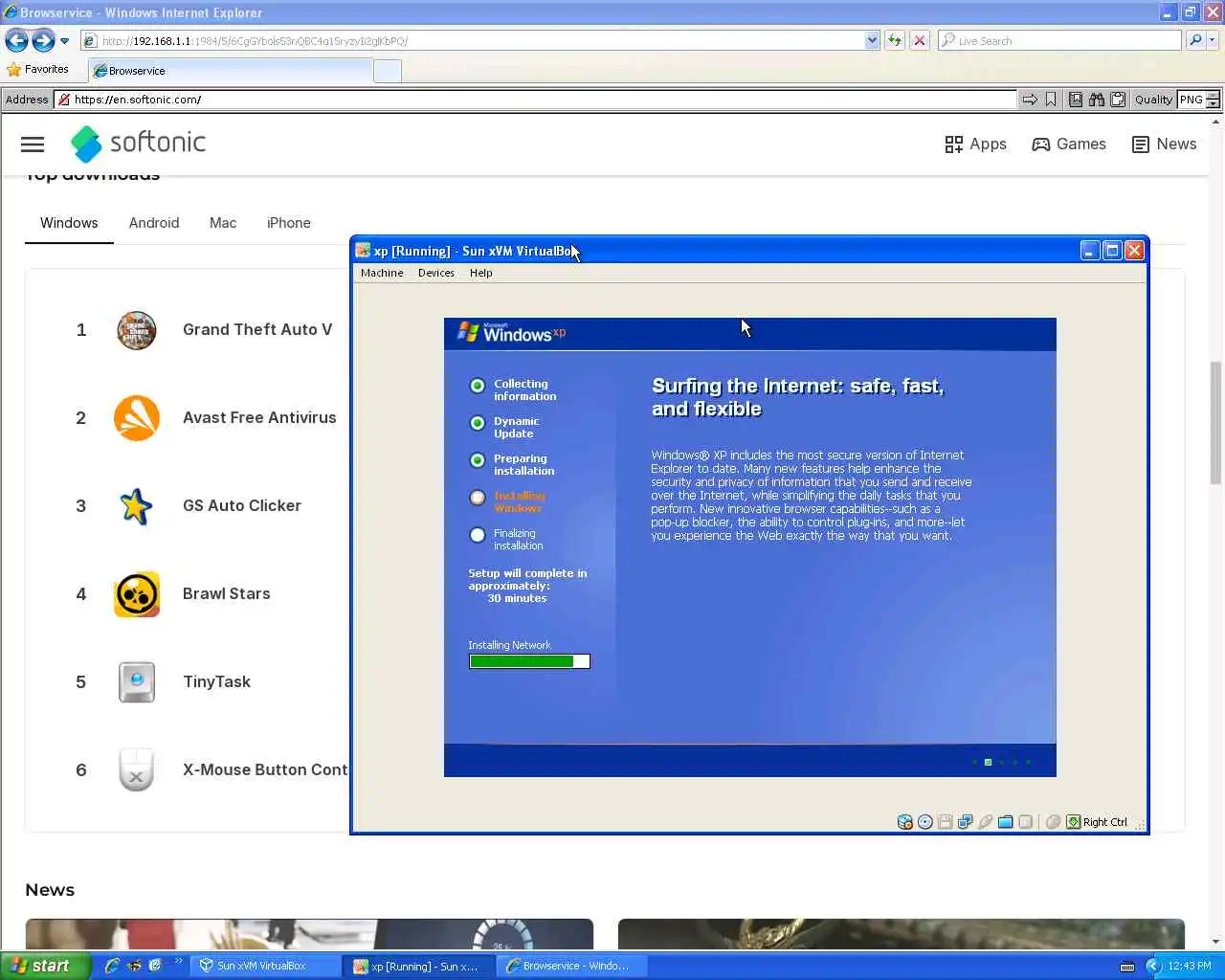Select the Browservice tab

pos(230,70)
